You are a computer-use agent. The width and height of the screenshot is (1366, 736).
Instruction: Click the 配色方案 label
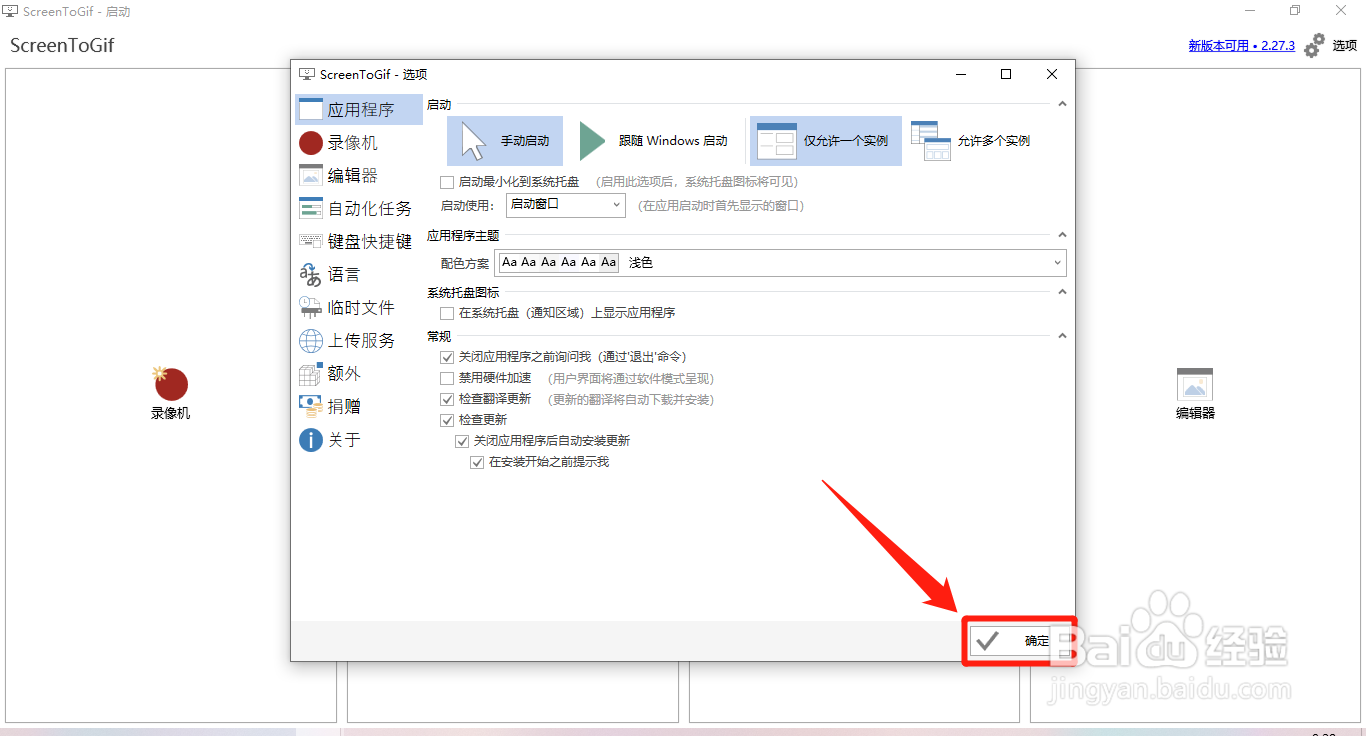[x=465, y=264]
